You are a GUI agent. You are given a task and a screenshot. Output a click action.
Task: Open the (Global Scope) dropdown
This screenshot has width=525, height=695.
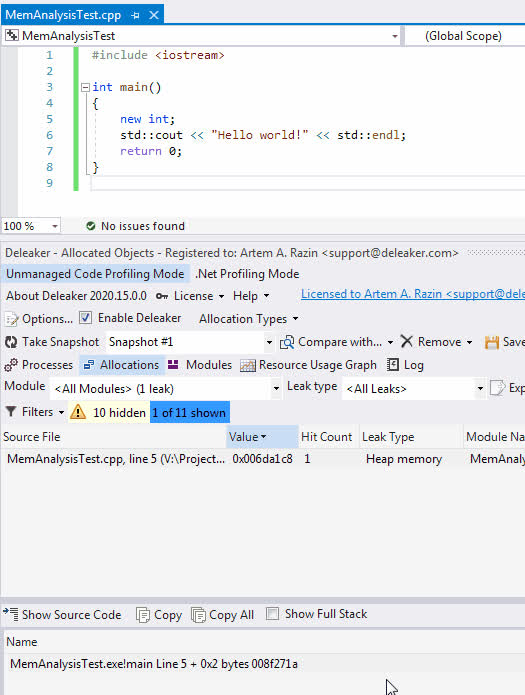click(x=466, y=36)
